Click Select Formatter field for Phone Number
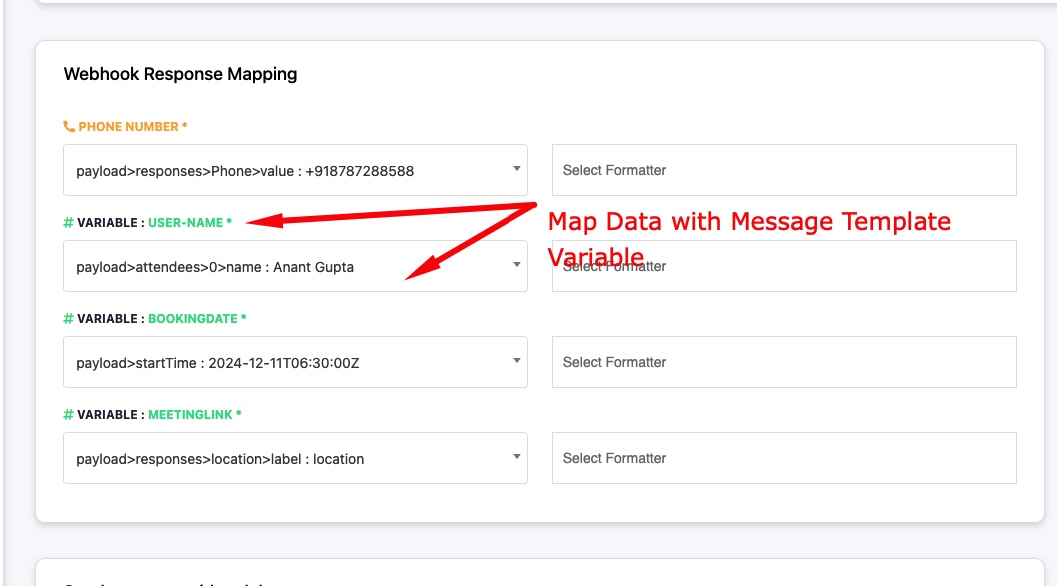This screenshot has width=1057, height=586. 784,170
